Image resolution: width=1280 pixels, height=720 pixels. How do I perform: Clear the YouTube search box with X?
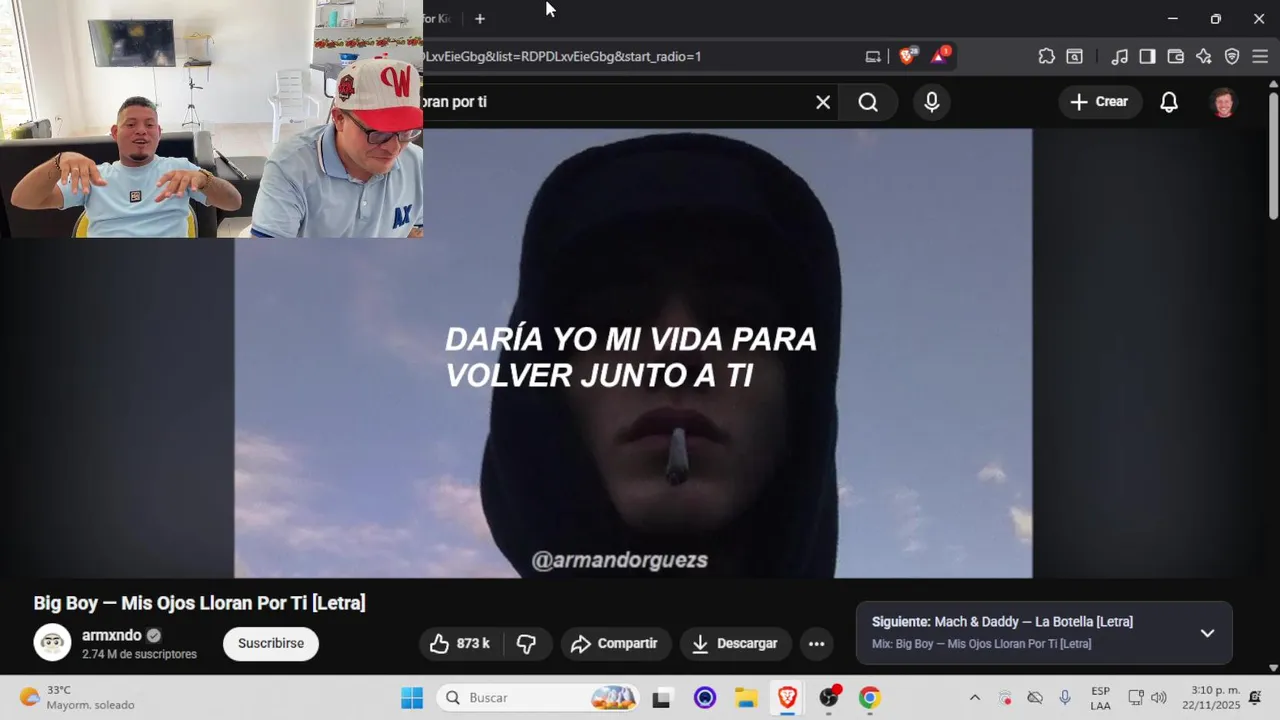[x=823, y=102]
